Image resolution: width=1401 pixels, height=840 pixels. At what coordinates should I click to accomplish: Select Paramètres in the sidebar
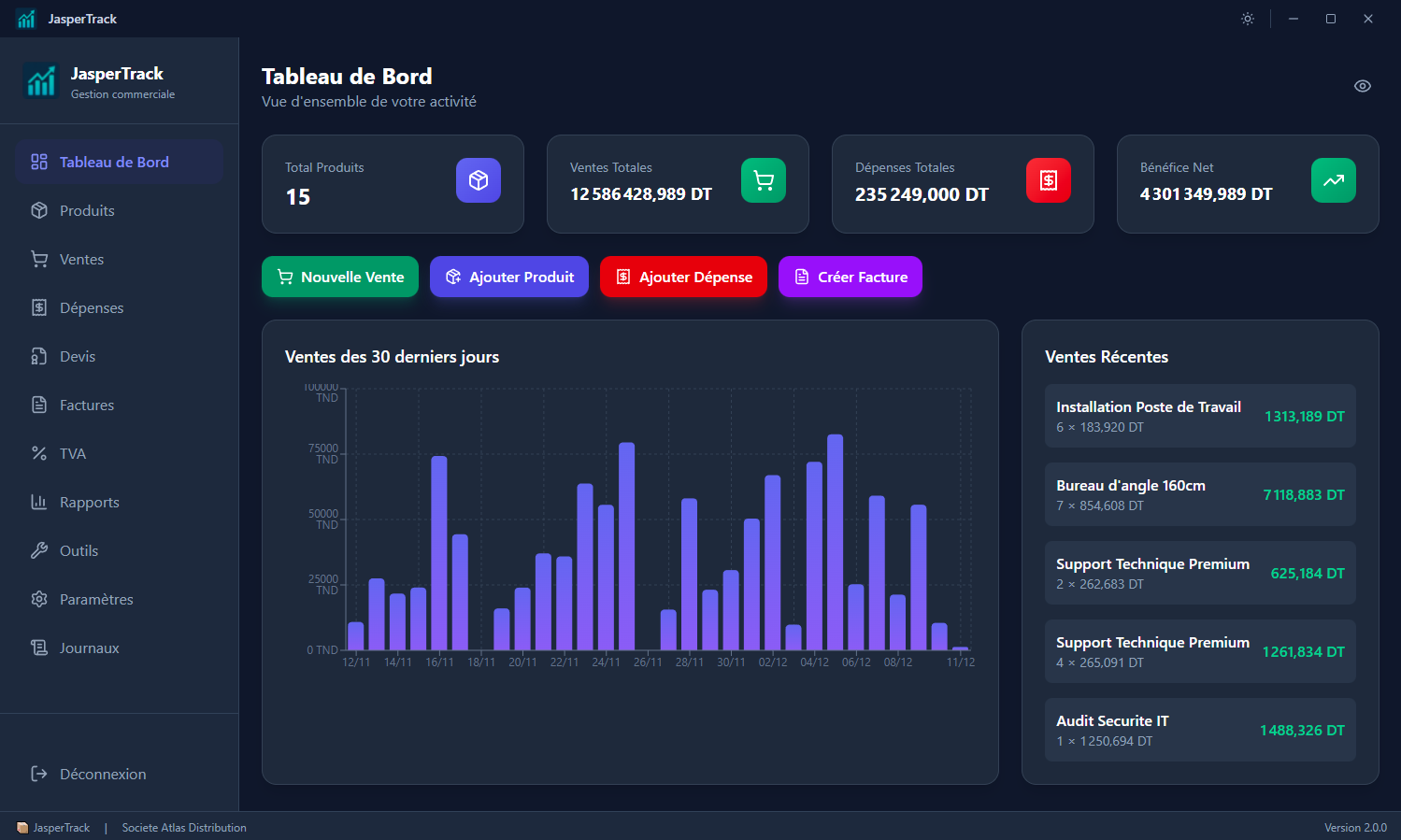click(x=120, y=599)
